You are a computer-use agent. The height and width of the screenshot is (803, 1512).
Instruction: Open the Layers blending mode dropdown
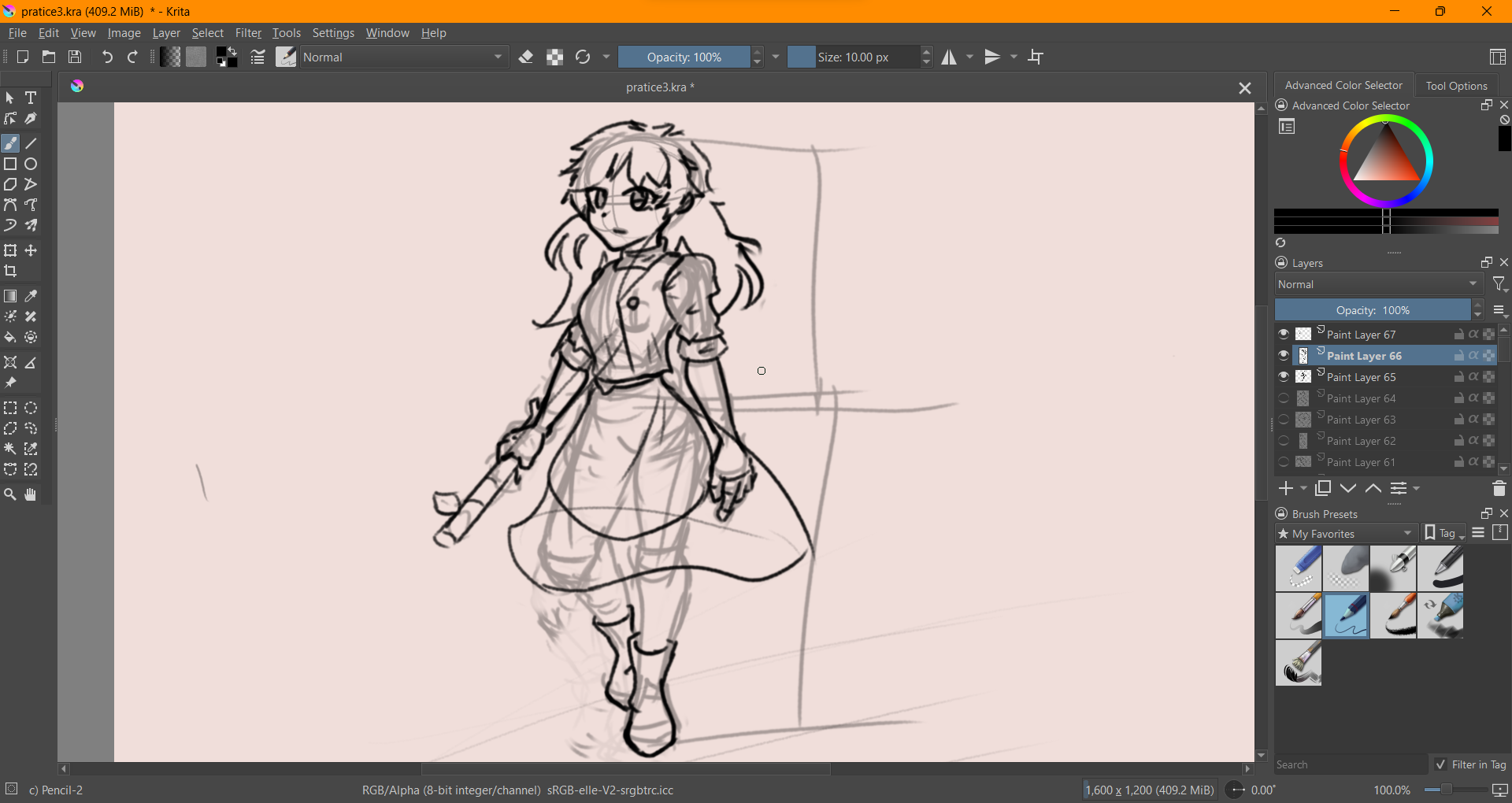(x=1379, y=284)
